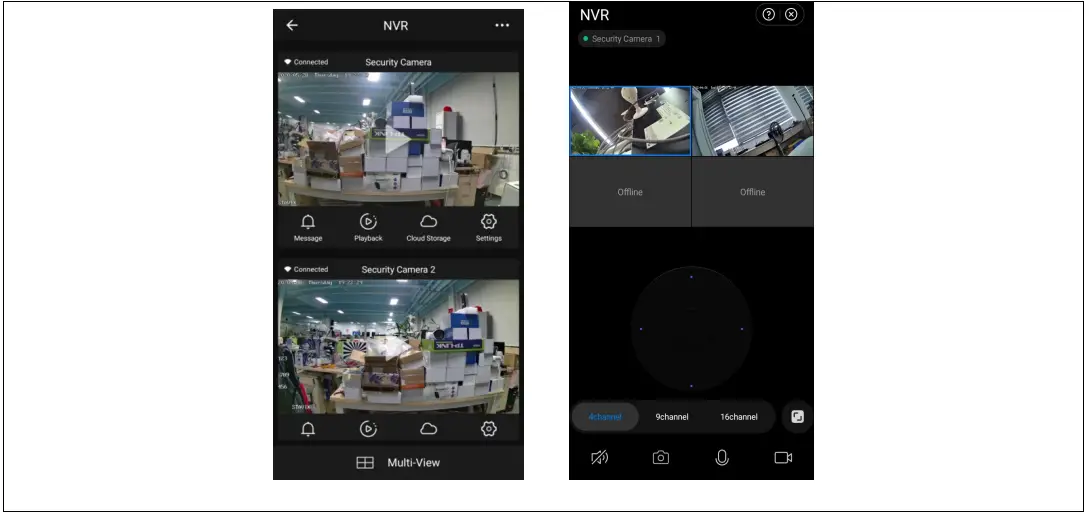This screenshot has width=1089, height=517.
Task: Tilt camera up on the PTZ pad
Action: pos(691,277)
